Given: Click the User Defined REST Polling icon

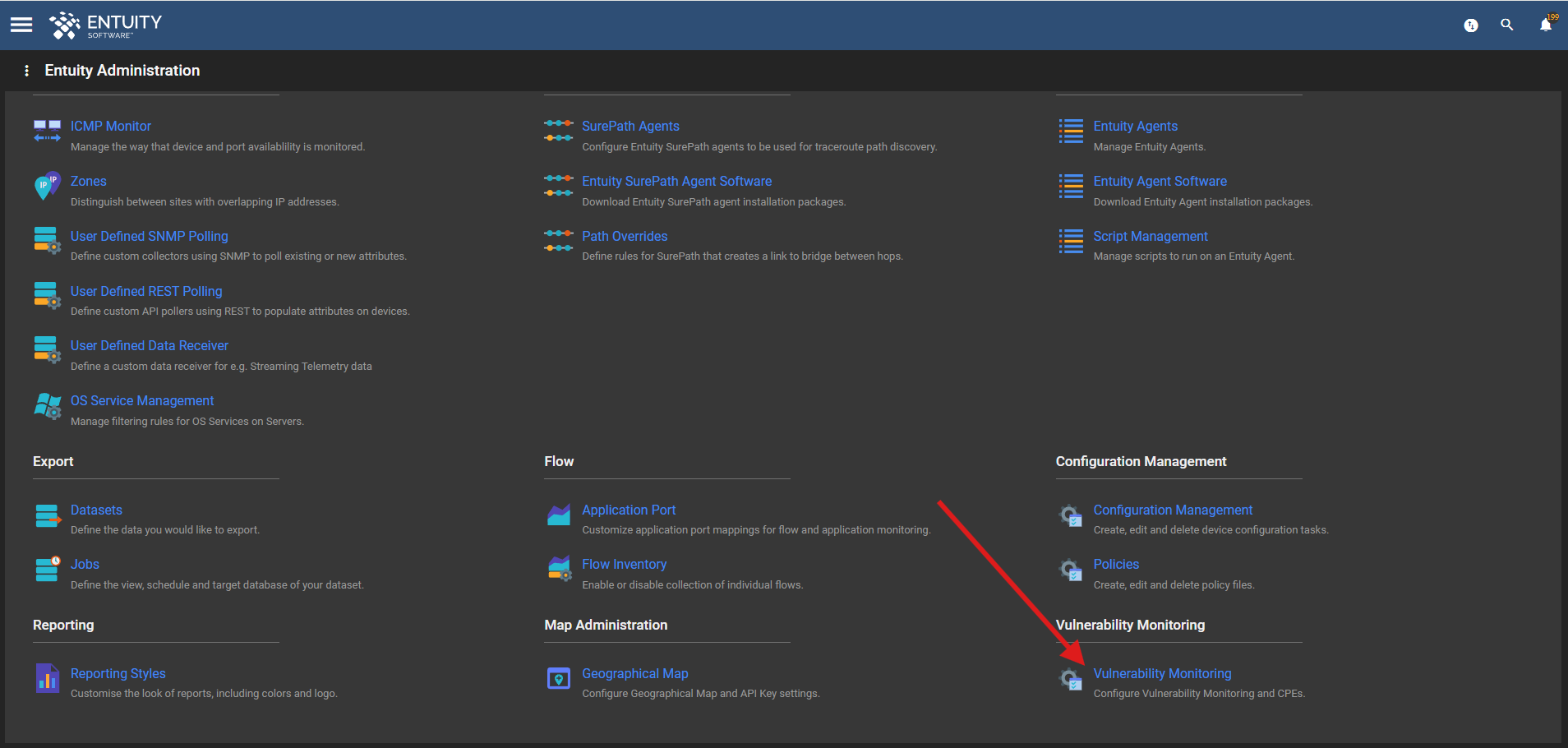Looking at the screenshot, I should pos(47,295).
